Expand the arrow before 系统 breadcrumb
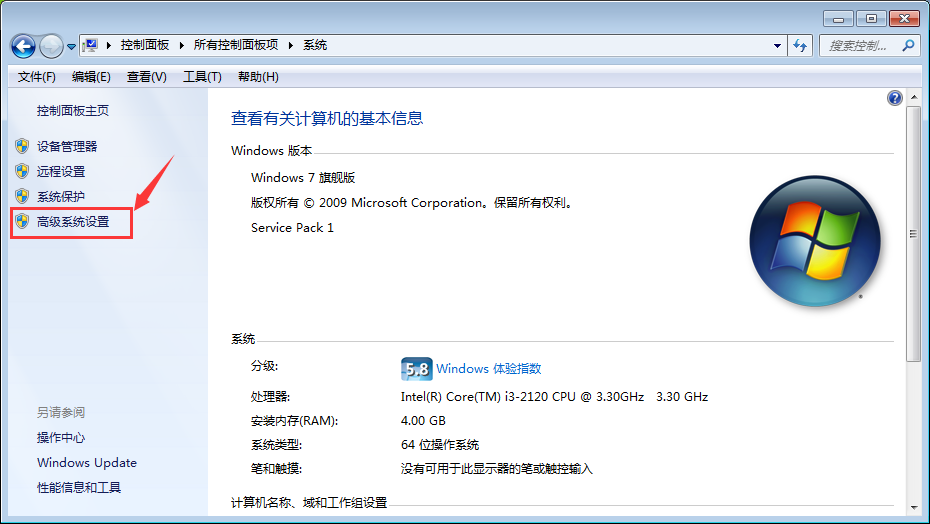930x524 pixels. [291, 45]
